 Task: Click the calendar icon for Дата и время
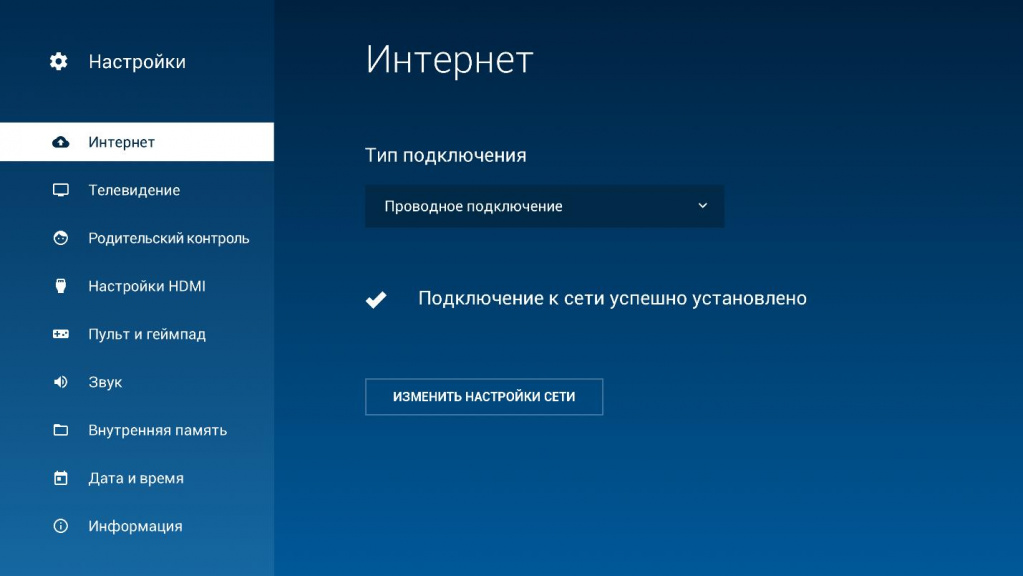tap(61, 478)
